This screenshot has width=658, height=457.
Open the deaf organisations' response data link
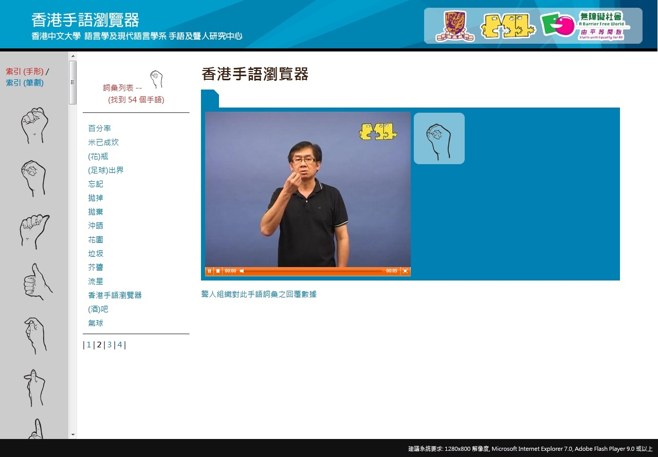(x=258, y=295)
